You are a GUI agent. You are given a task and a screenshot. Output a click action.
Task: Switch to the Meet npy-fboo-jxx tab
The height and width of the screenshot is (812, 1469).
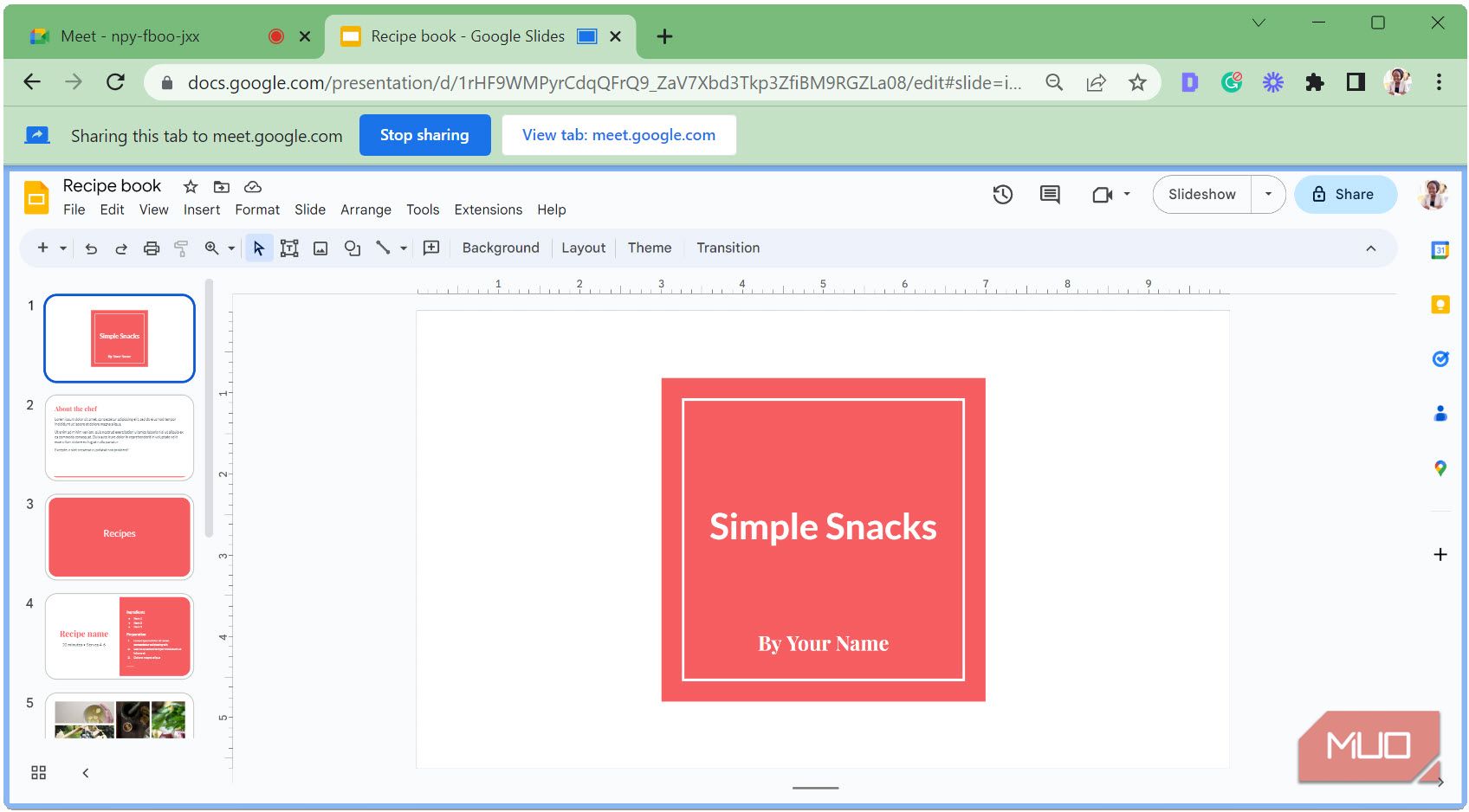coord(130,36)
